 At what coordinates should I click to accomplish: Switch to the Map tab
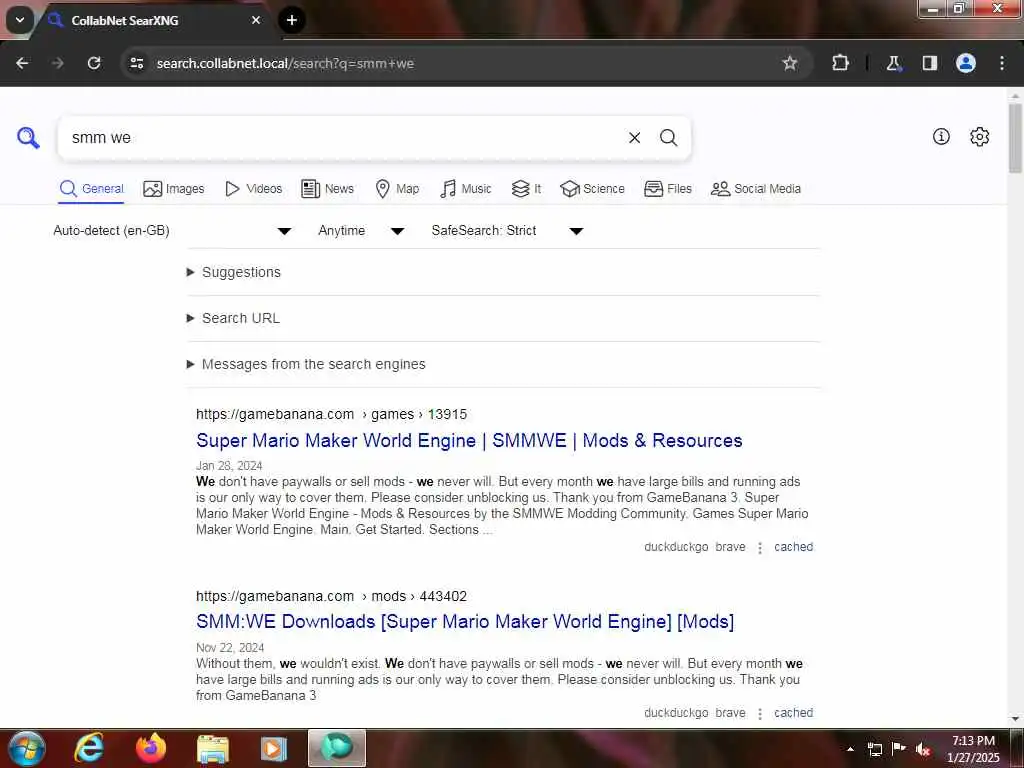(397, 189)
